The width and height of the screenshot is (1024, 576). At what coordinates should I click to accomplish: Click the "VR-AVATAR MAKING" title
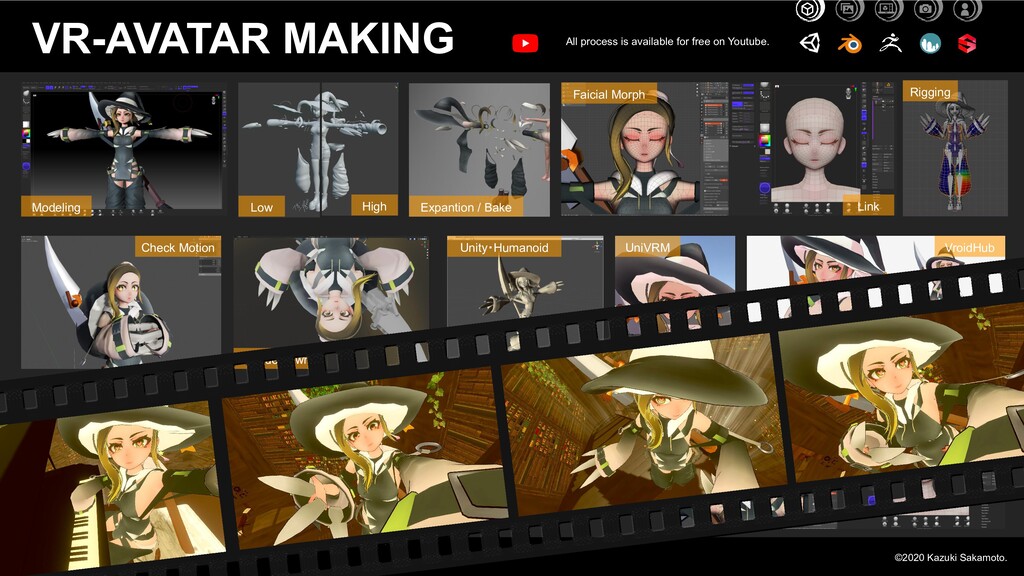pos(243,39)
